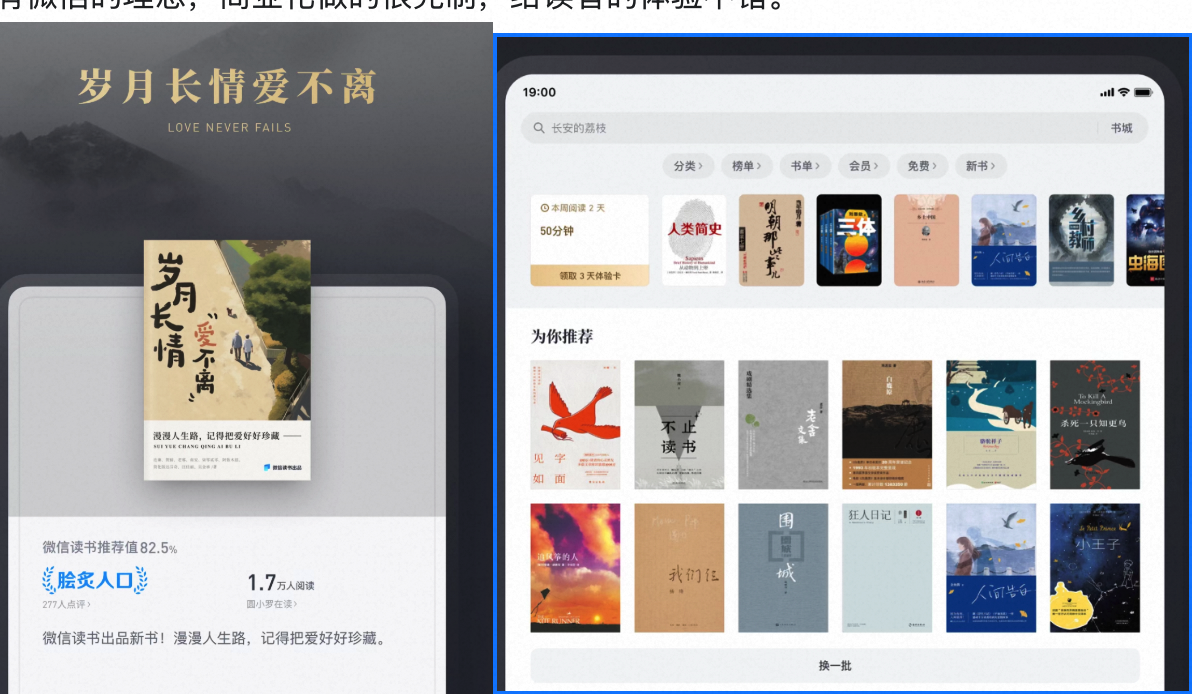
Task: Open 人类简史 book cover
Action: point(694,240)
